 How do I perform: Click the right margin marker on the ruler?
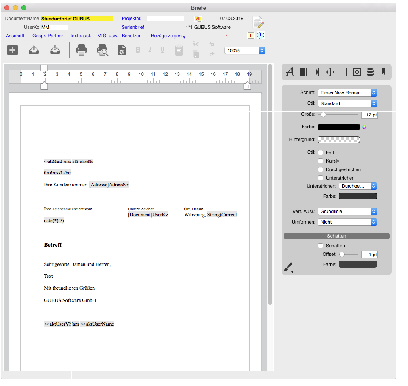click(247, 86)
